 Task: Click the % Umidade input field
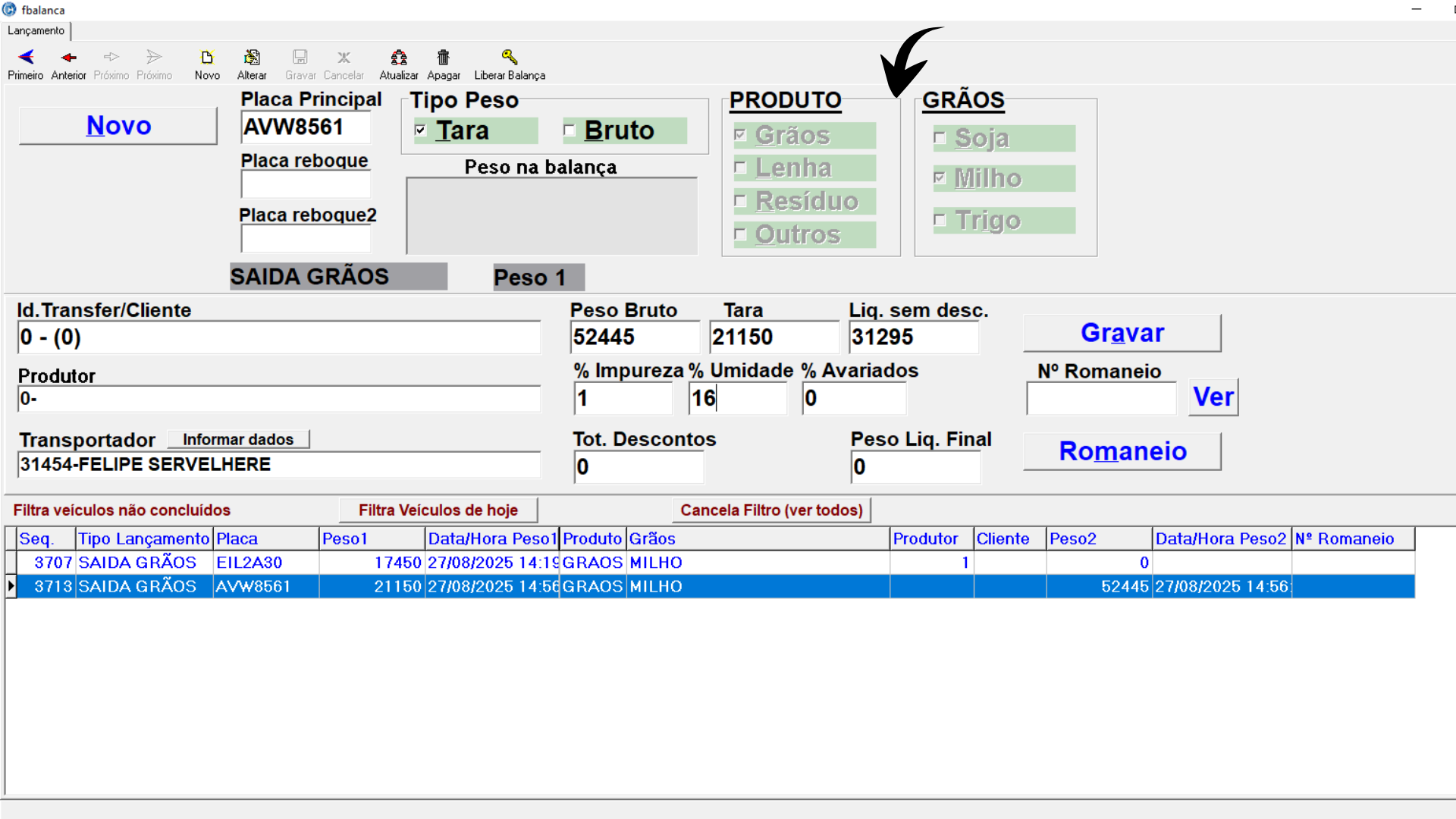737,398
